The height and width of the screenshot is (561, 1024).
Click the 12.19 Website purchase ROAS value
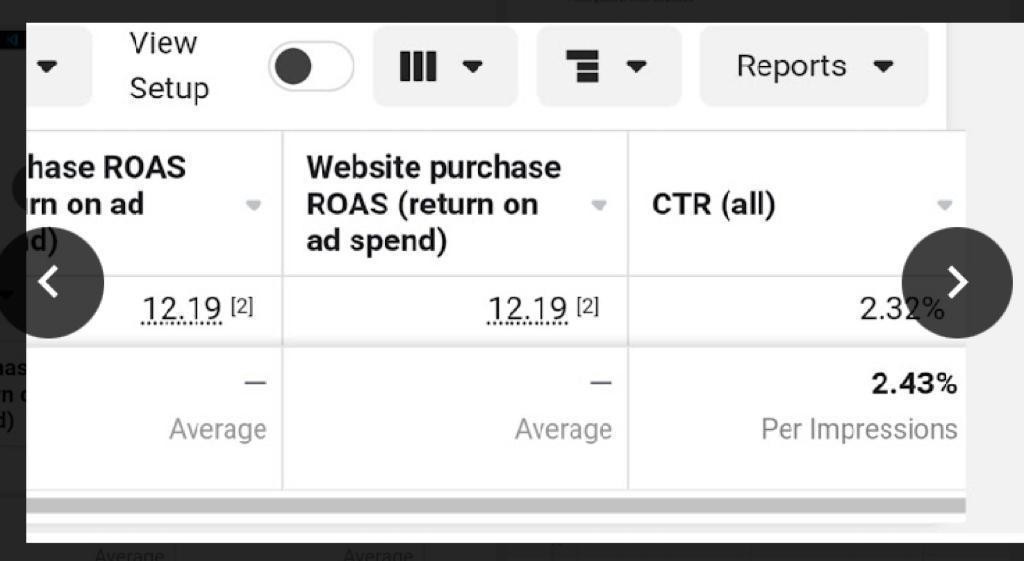pos(528,308)
